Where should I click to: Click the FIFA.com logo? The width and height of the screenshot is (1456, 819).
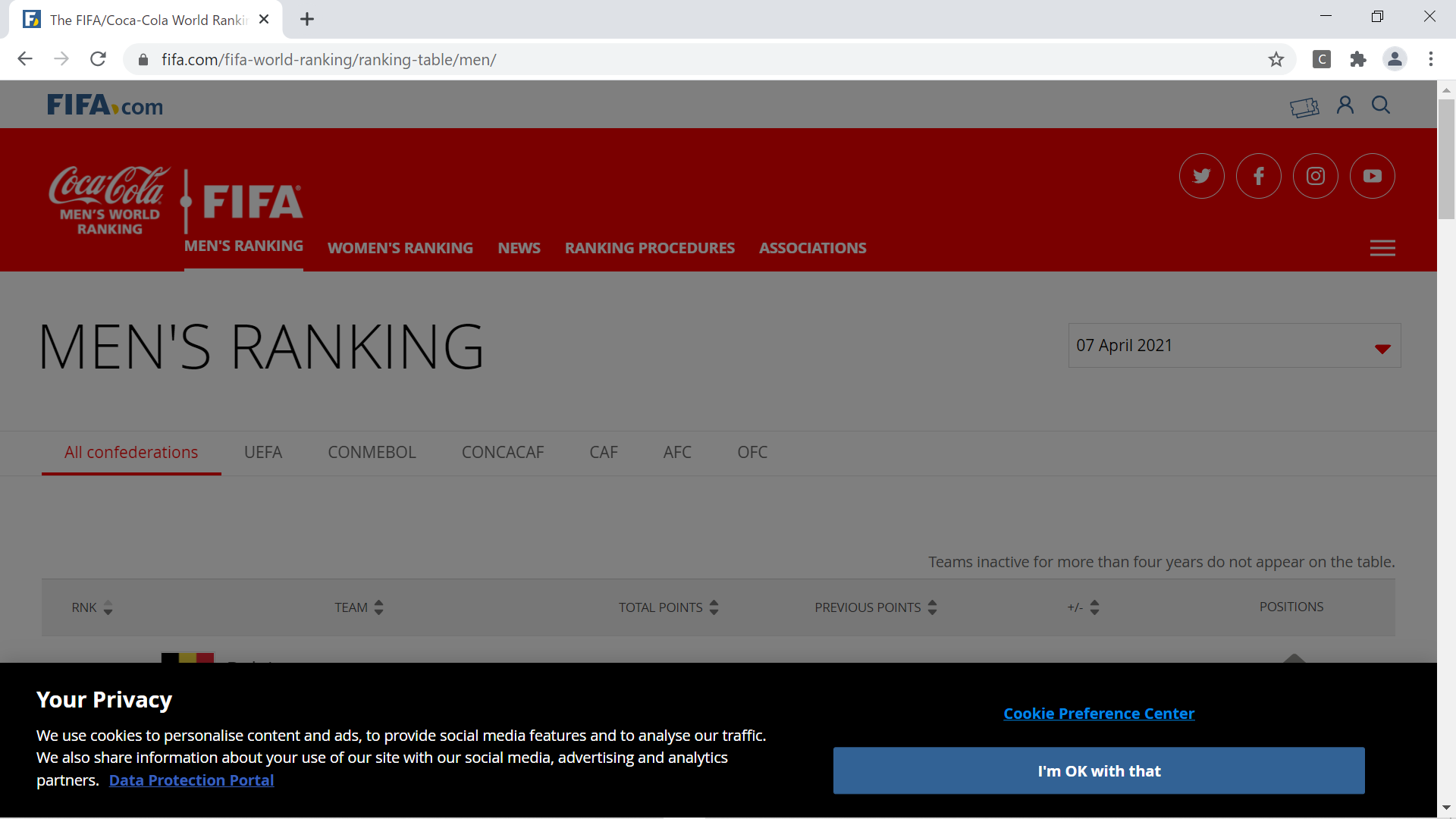(105, 105)
